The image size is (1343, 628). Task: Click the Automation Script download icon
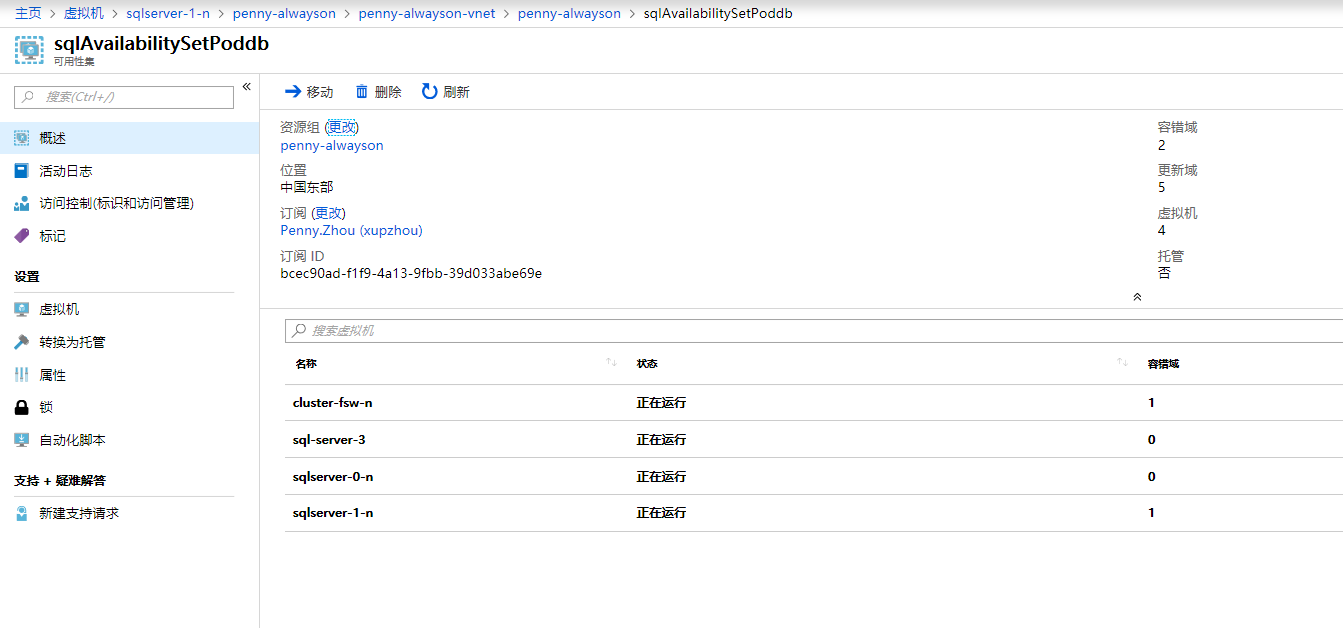coord(22,440)
